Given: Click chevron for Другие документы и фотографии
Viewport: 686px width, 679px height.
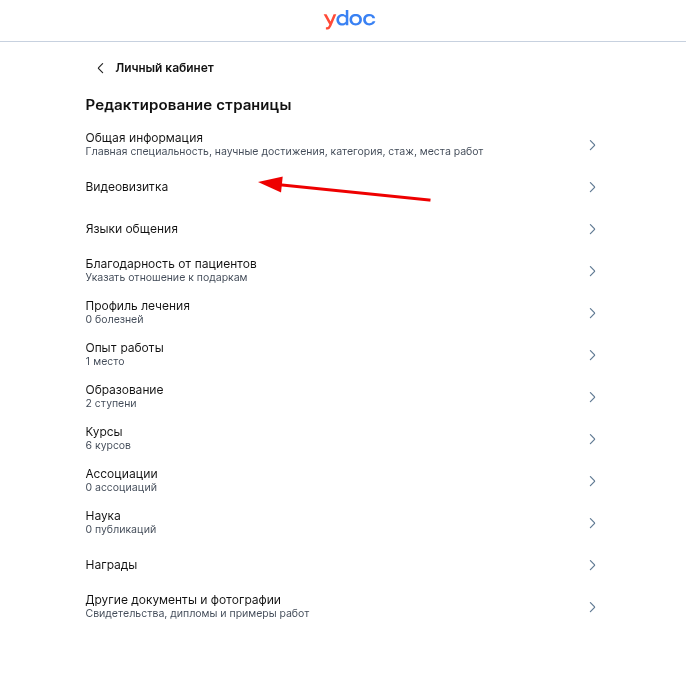Looking at the screenshot, I should tap(592, 607).
